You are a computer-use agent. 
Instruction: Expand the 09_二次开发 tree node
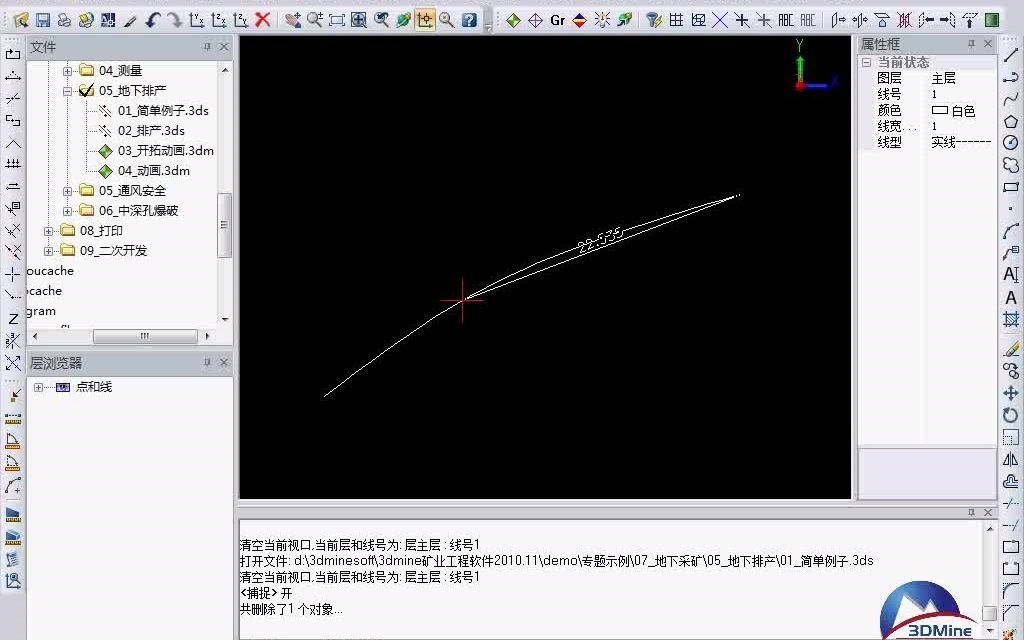pyautogui.click(x=49, y=250)
